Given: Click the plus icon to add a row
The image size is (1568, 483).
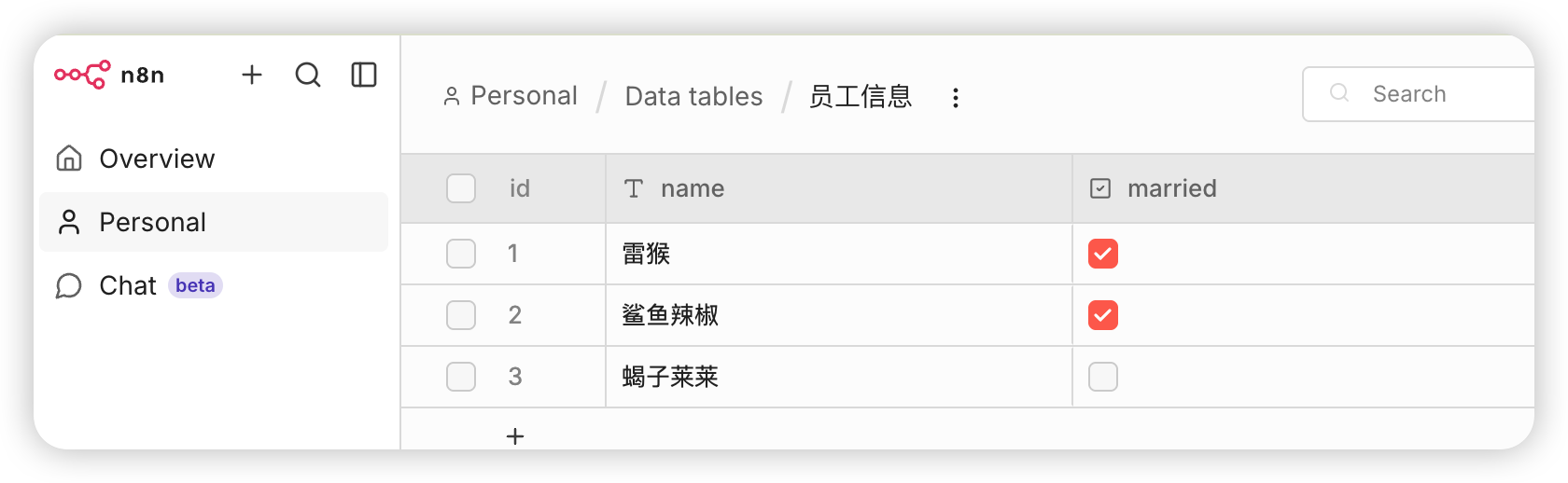Looking at the screenshot, I should tap(515, 435).
